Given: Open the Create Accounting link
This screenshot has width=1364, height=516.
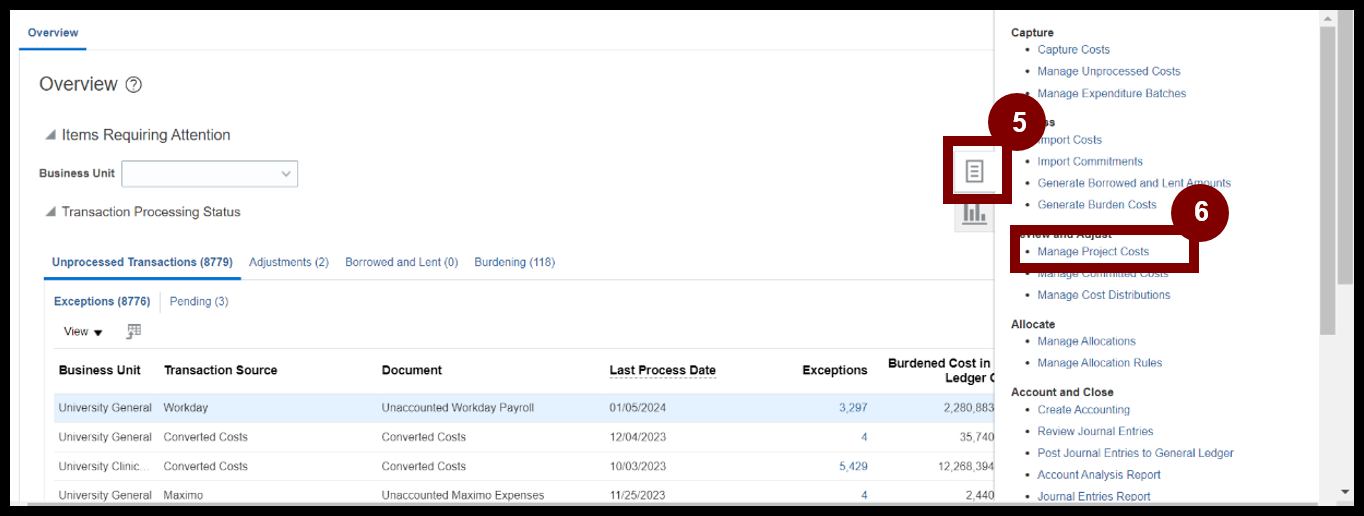Looking at the screenshot, I should (1084, 409).
